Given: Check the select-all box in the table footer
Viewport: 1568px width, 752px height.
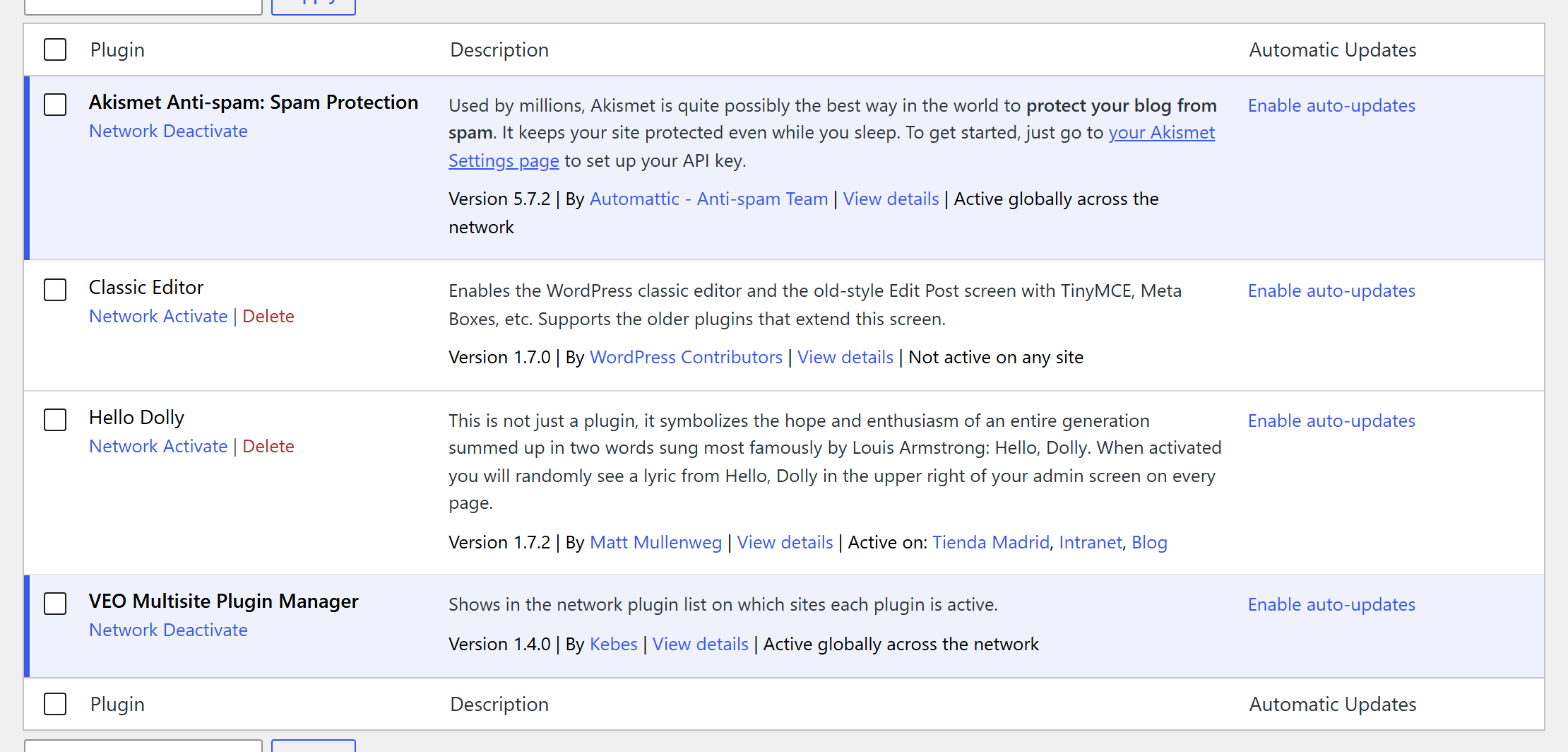Looking at the screenshot, I should click(x=55, y=704).
